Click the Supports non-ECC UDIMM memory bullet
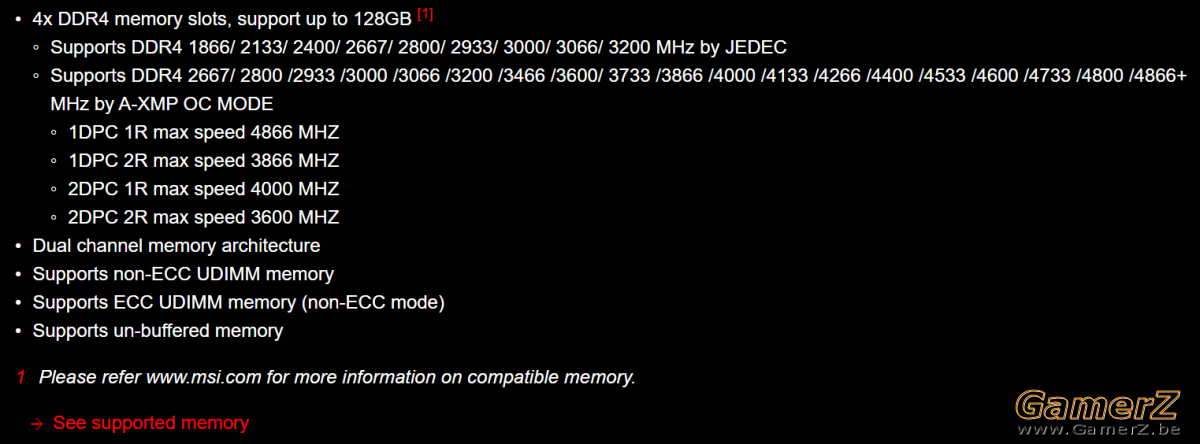The height and width of the screenshot is (444, 1200). tap(183, 273)
